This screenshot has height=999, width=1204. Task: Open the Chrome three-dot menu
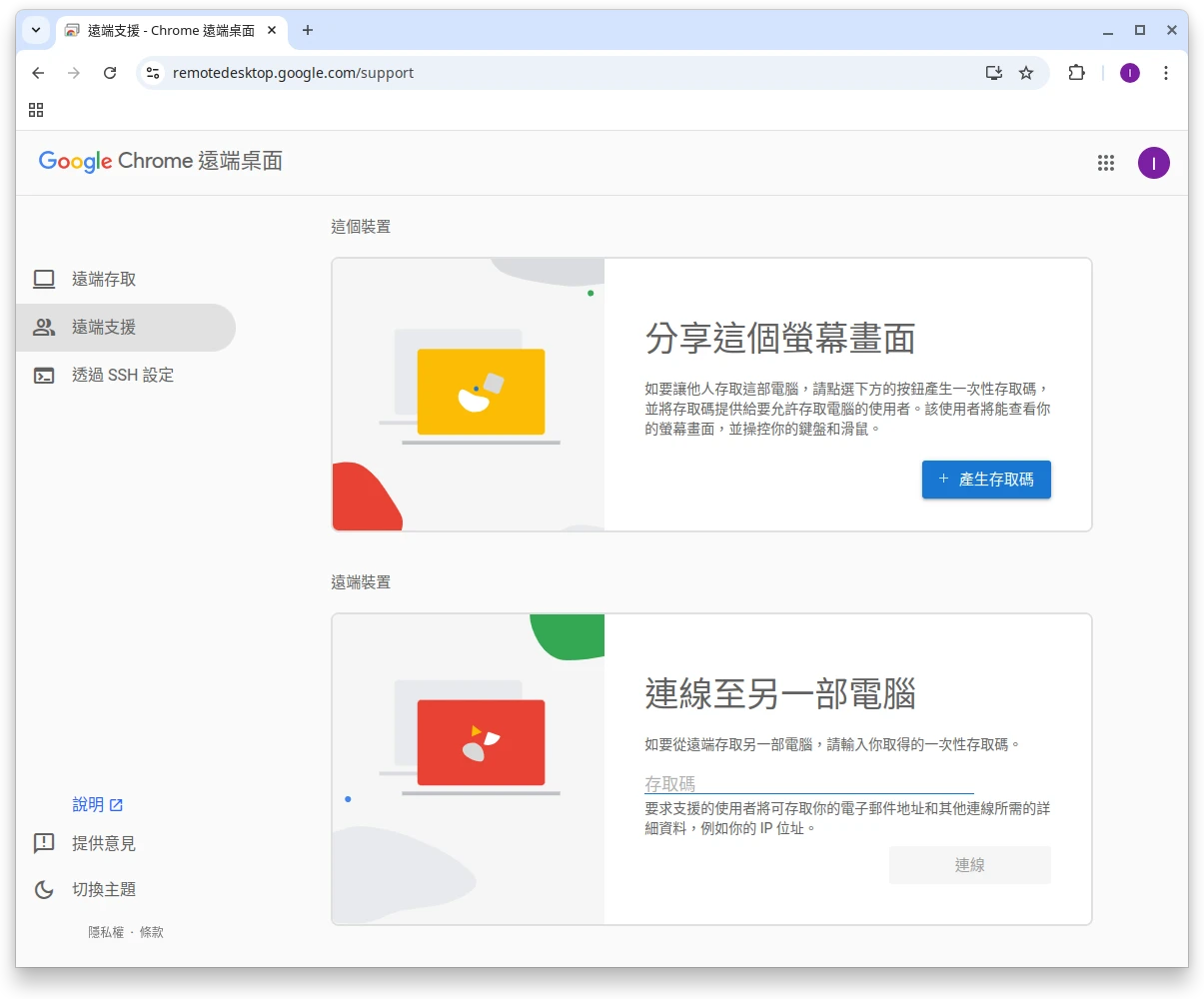tap(1165, 73)
